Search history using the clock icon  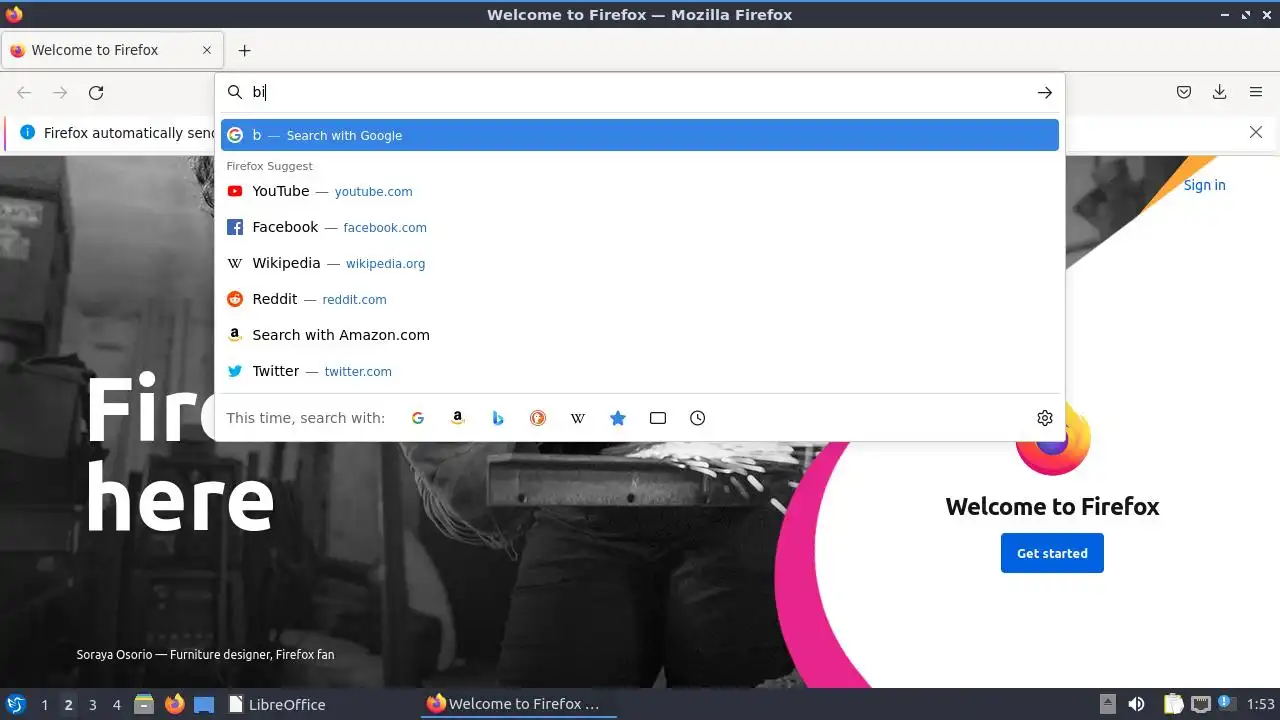pos(698,418)
